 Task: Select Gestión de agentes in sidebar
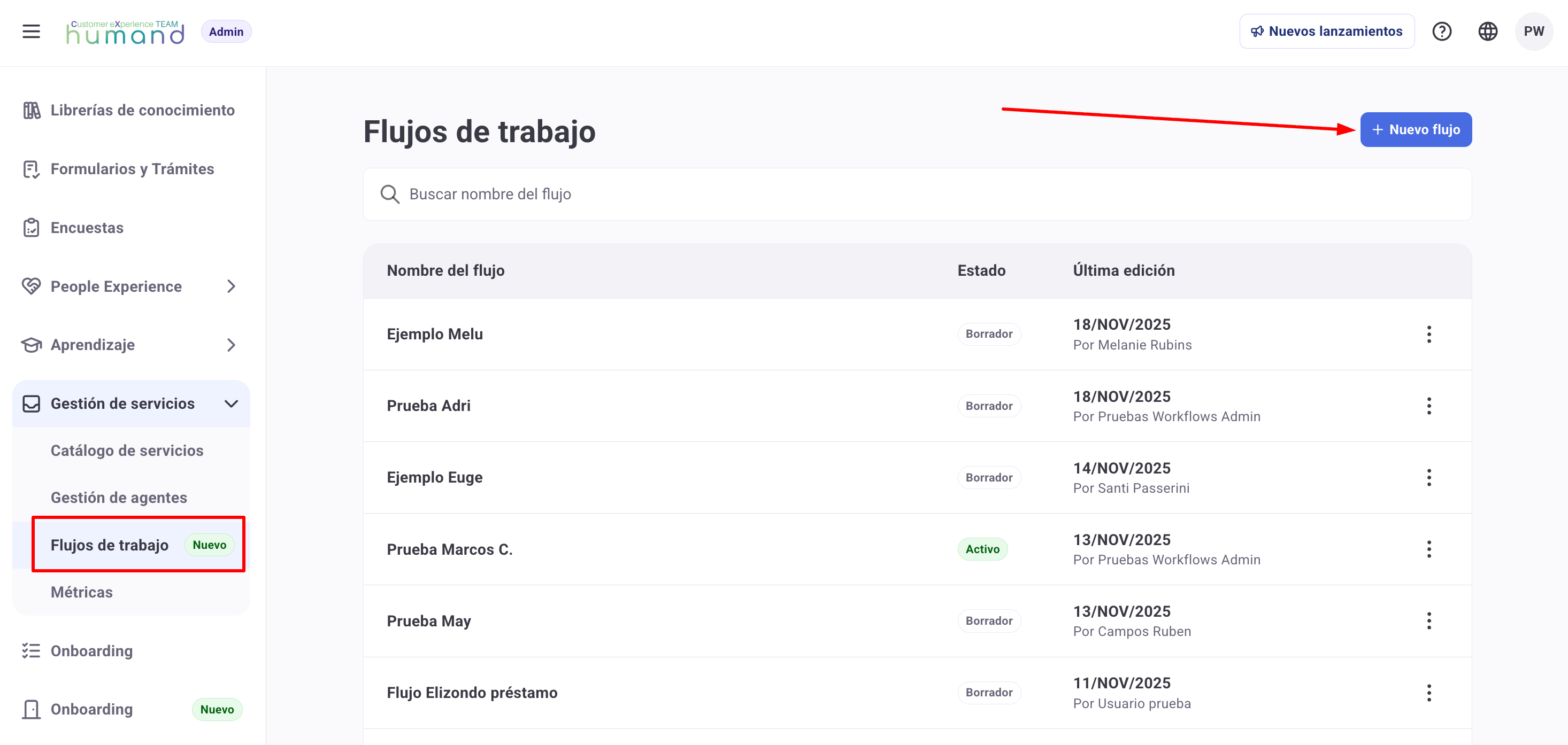119,498
